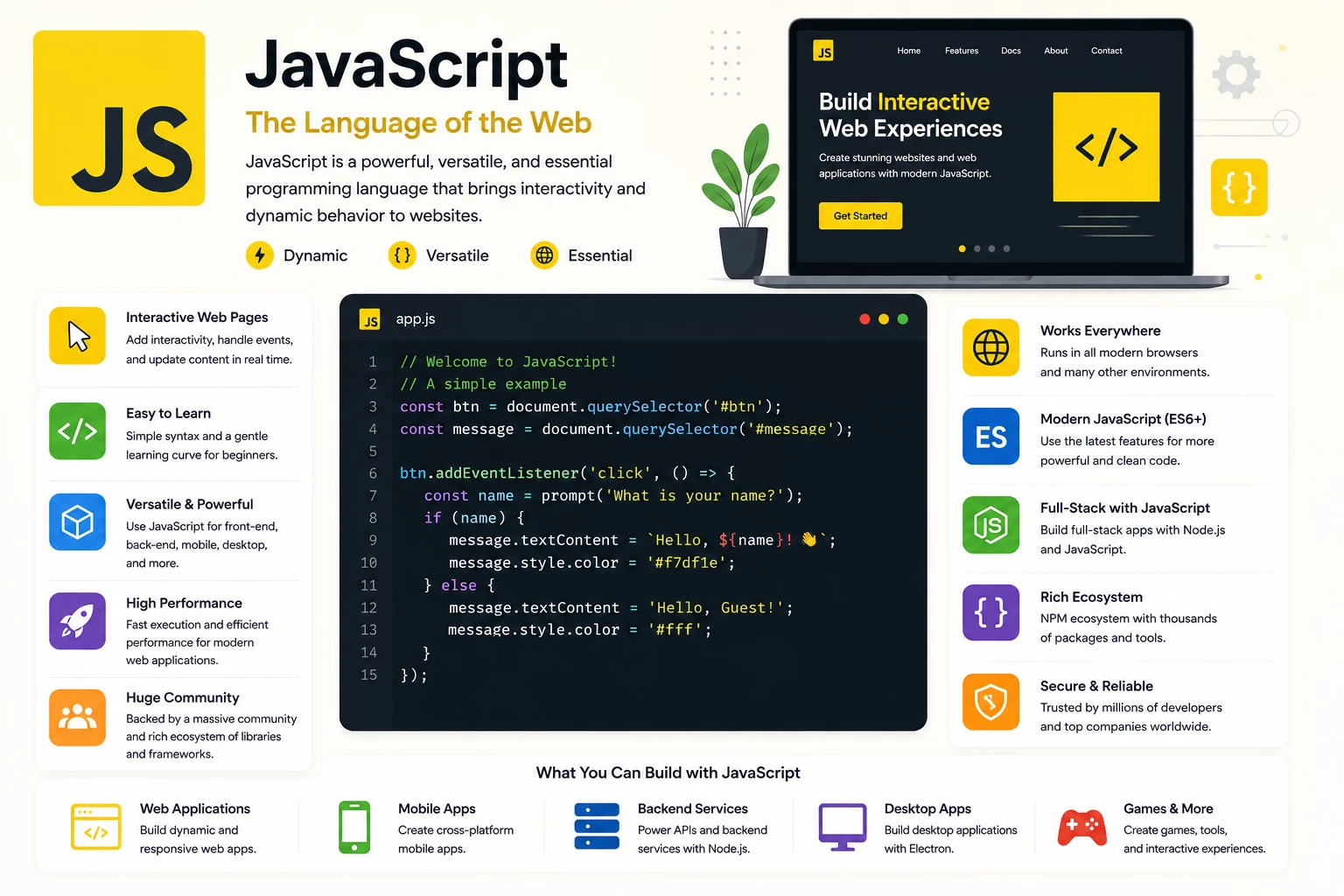The width and height of the screenshot is (1344, 896).
Task: Open Contact in the laptop site navbar
Action: point(1107,51)
